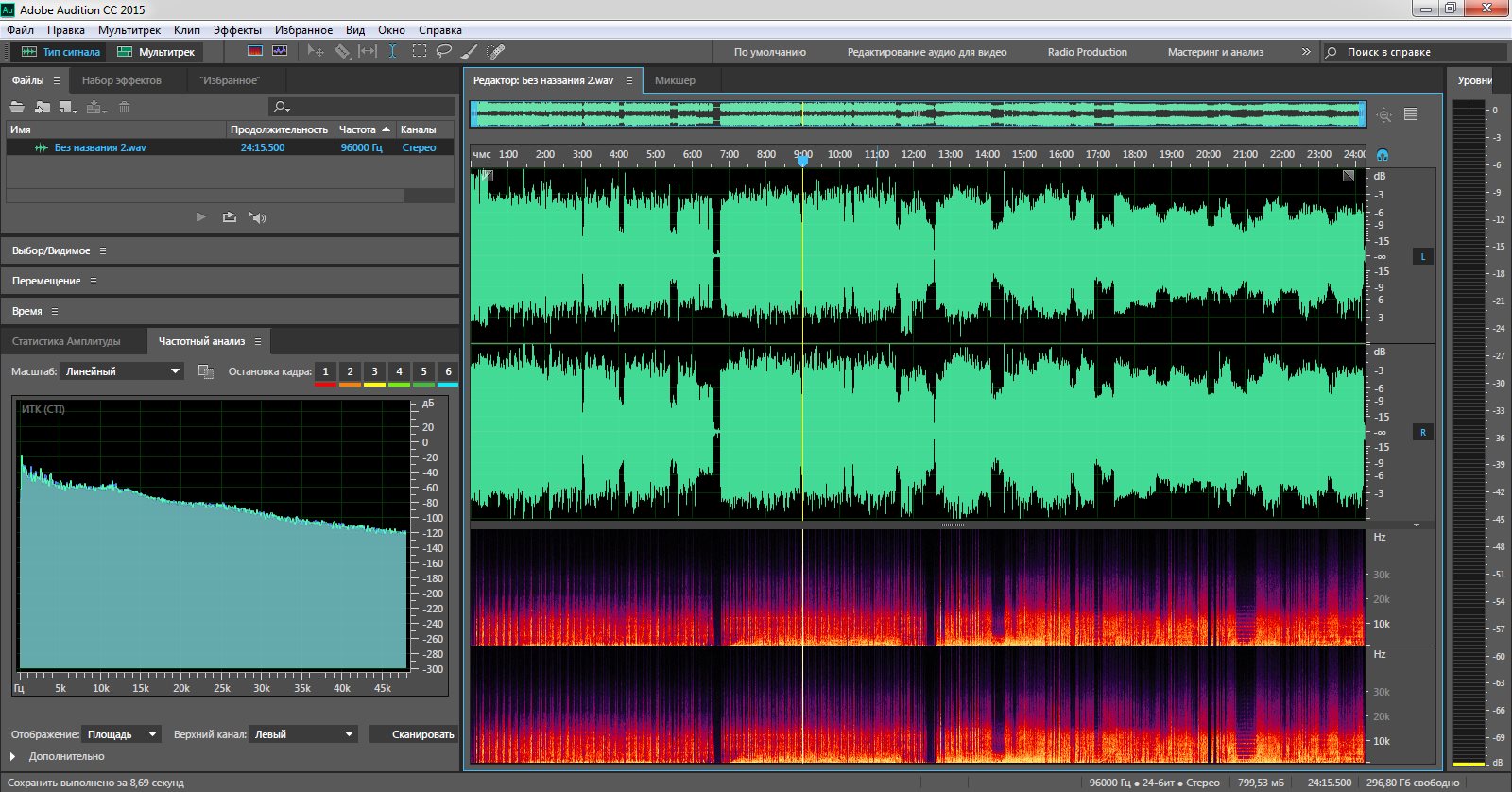This screenshot has height=792, width=1512.
Task: Toggle the right channel R button
Action: [x=1422, y=432]
